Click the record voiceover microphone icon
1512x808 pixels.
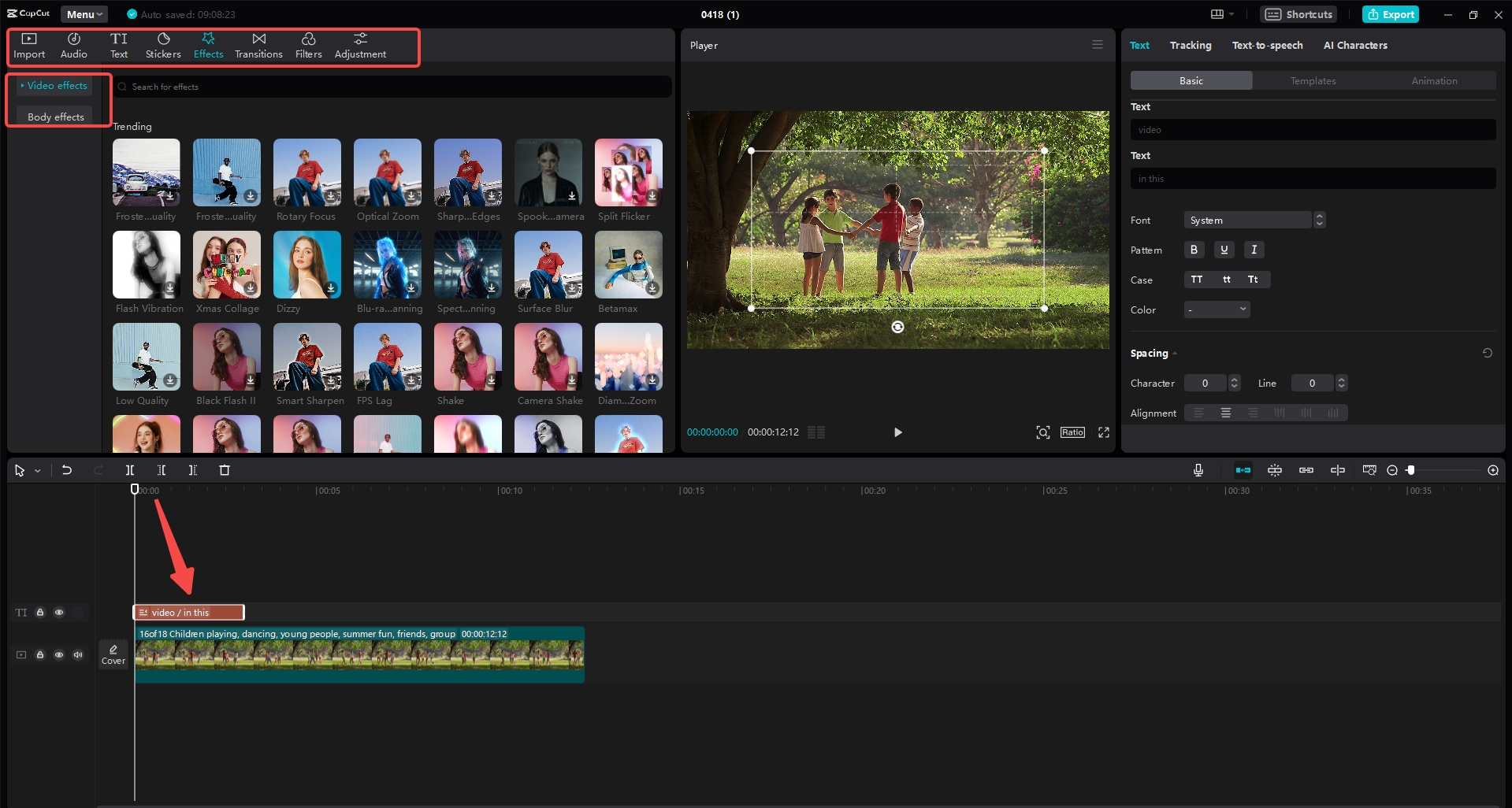point(1197,469)
